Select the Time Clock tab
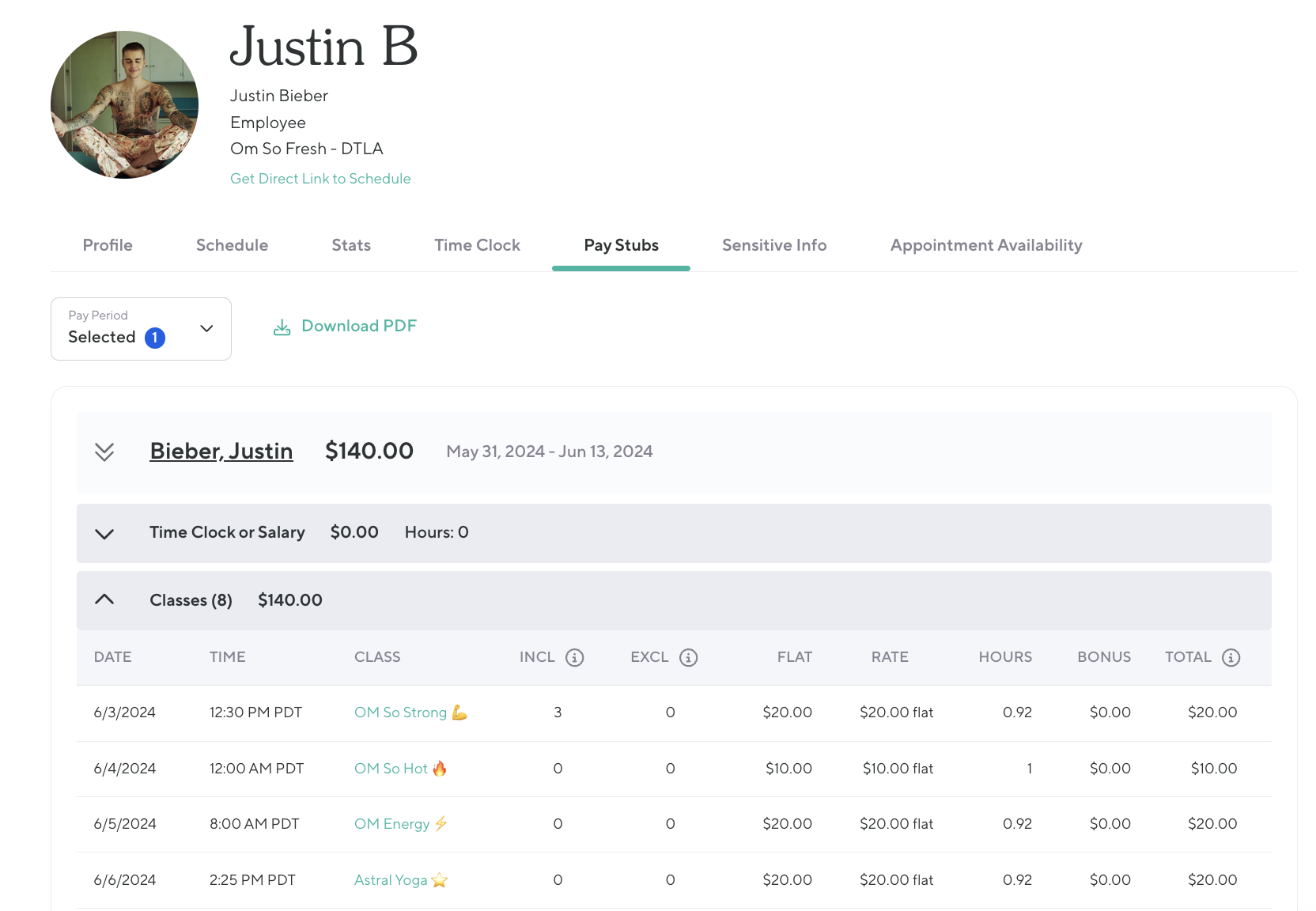The image size is (1316, 911). [477, 245]
